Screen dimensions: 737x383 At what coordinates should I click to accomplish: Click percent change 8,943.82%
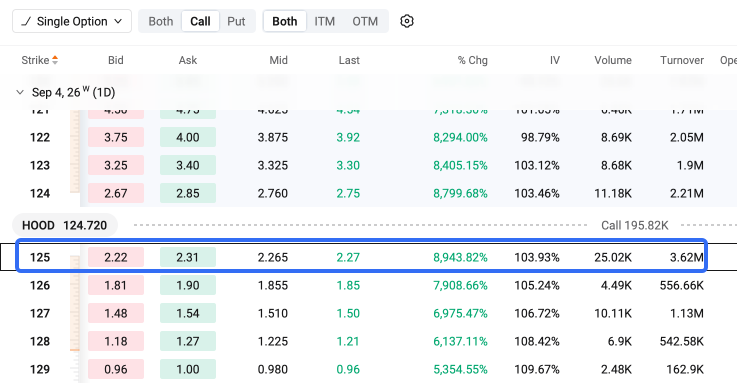[x=460, y=257]
